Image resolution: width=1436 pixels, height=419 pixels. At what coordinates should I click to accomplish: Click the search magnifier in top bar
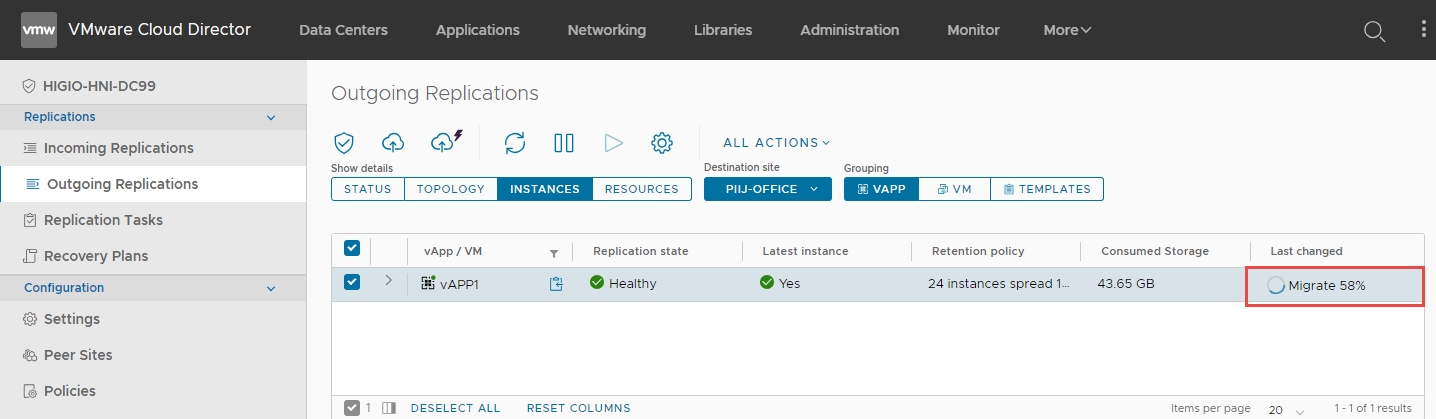(x=1375, y=31)
